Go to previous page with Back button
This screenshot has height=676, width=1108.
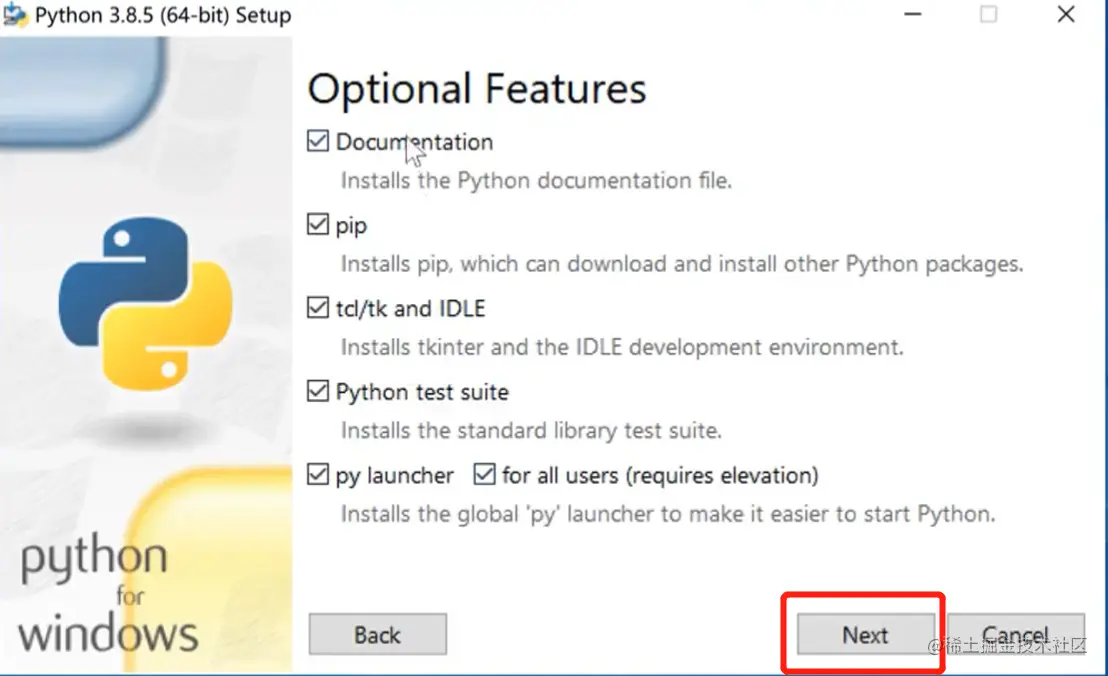[377, 634]
